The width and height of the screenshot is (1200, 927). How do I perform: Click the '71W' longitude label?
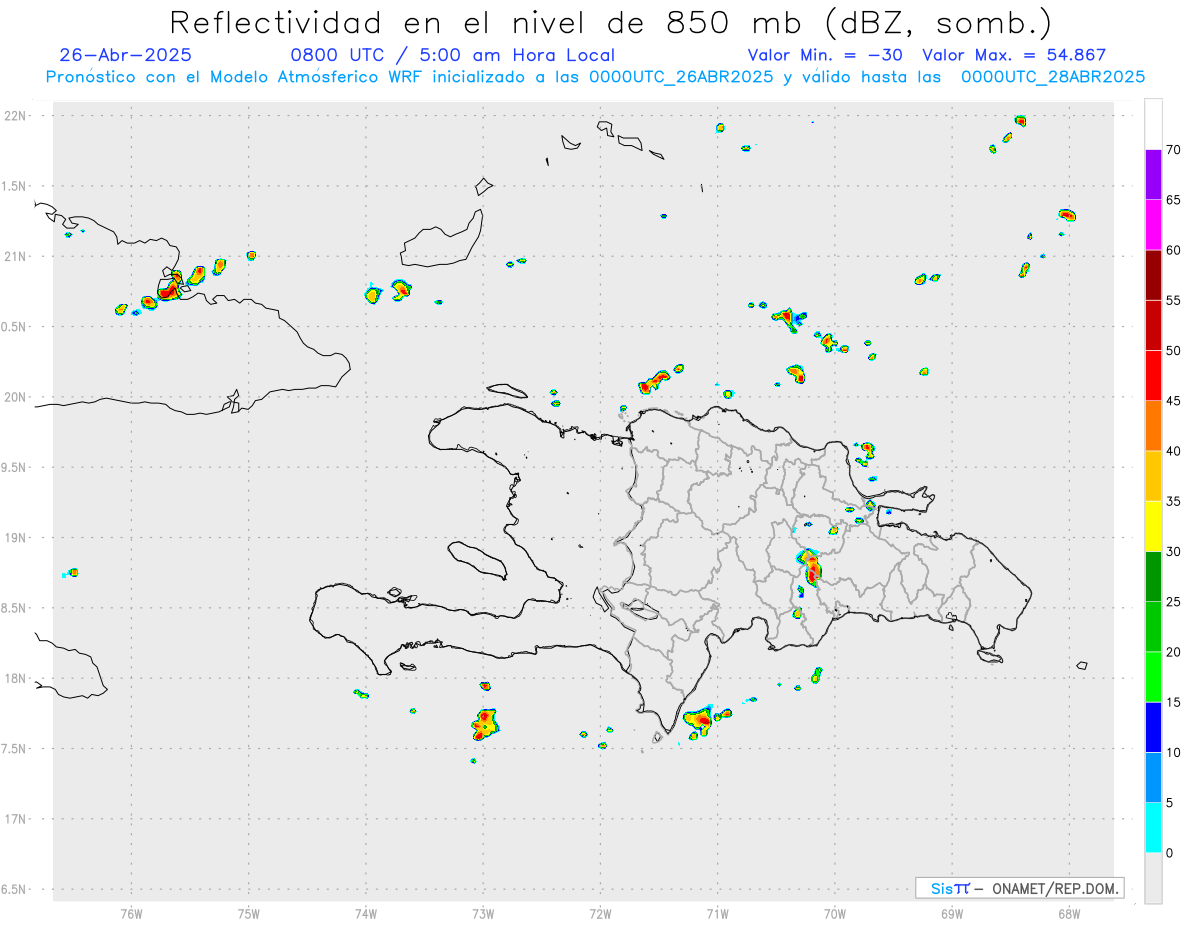point(717,914)
